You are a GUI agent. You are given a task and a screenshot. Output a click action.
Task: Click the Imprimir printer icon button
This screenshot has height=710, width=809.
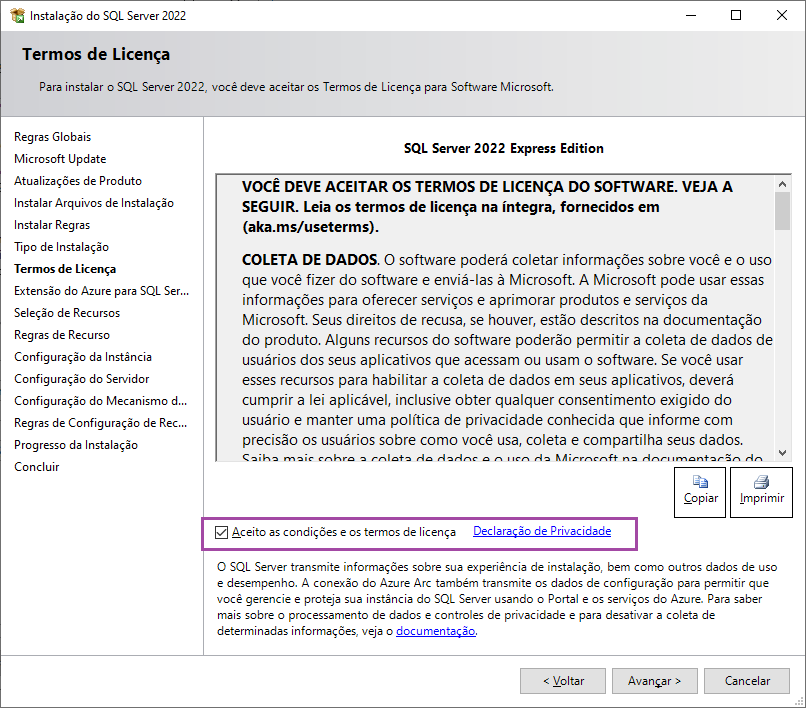[x=764, y=494]
